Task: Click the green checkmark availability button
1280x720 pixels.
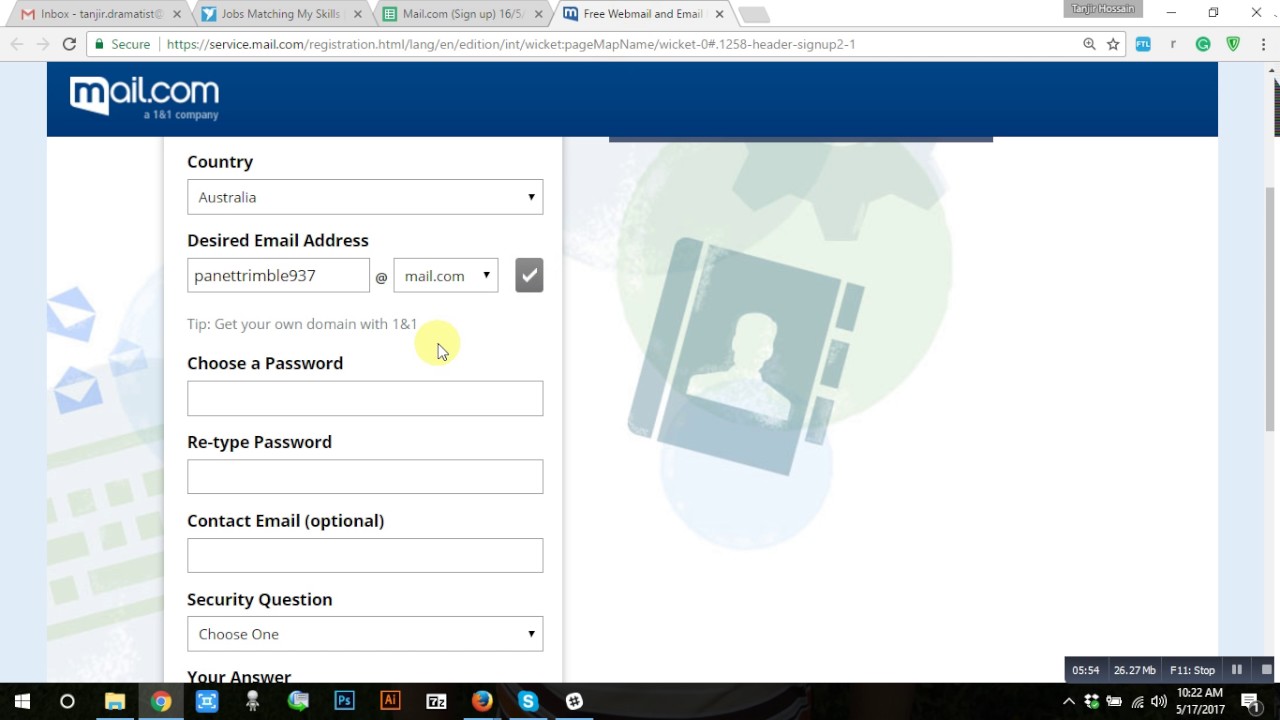Action: [529, 275]
